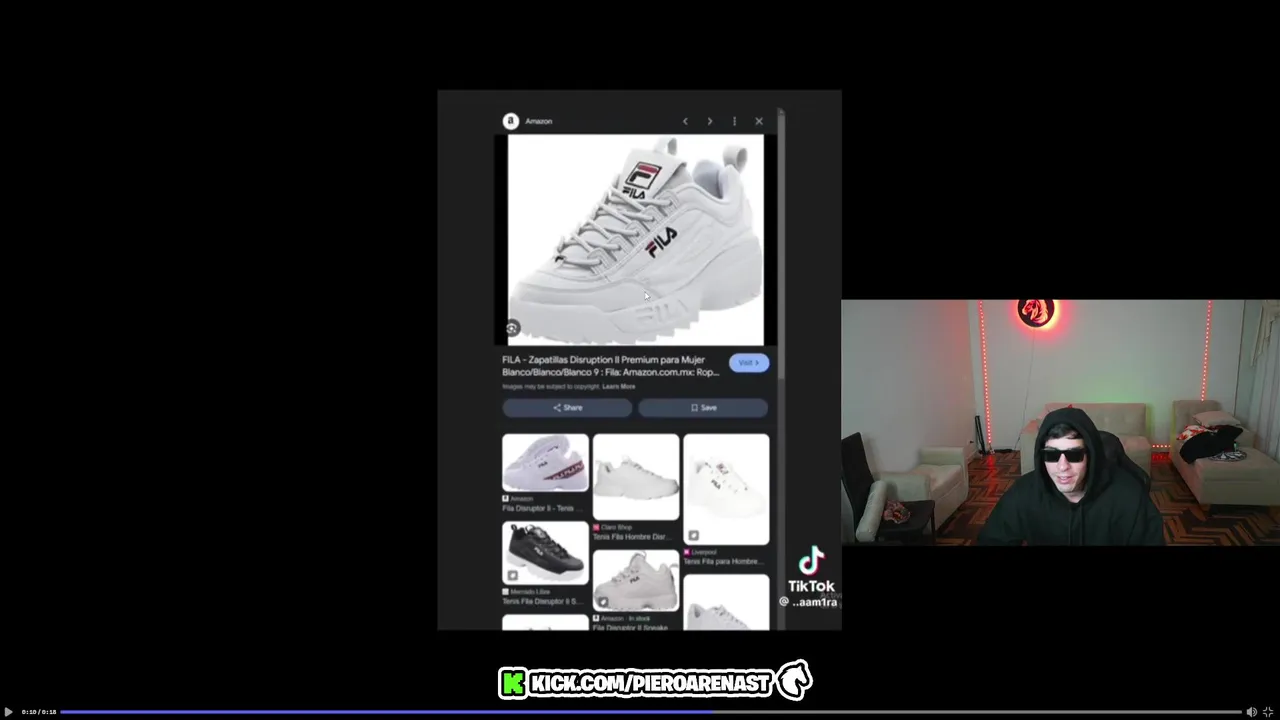Open the large white FILA shoe image
Image resolution: width=1280 pixels, height=720 pixels.
coord(636,240)
